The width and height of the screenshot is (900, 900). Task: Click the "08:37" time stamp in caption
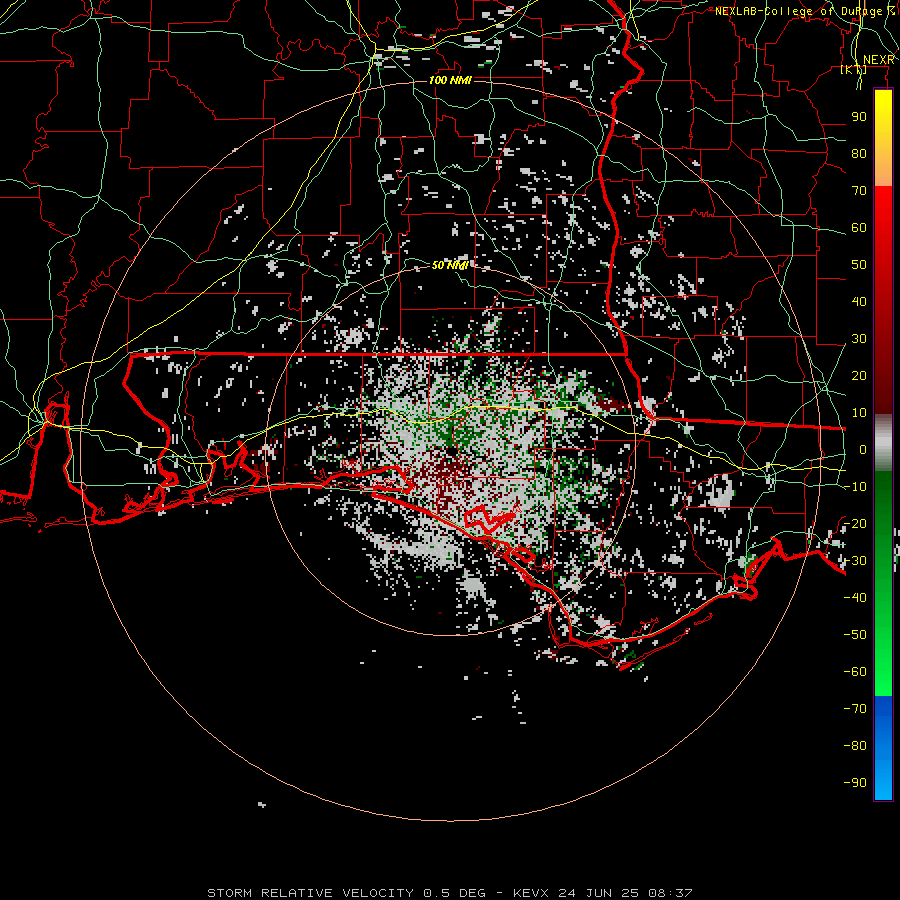[670, 893]
